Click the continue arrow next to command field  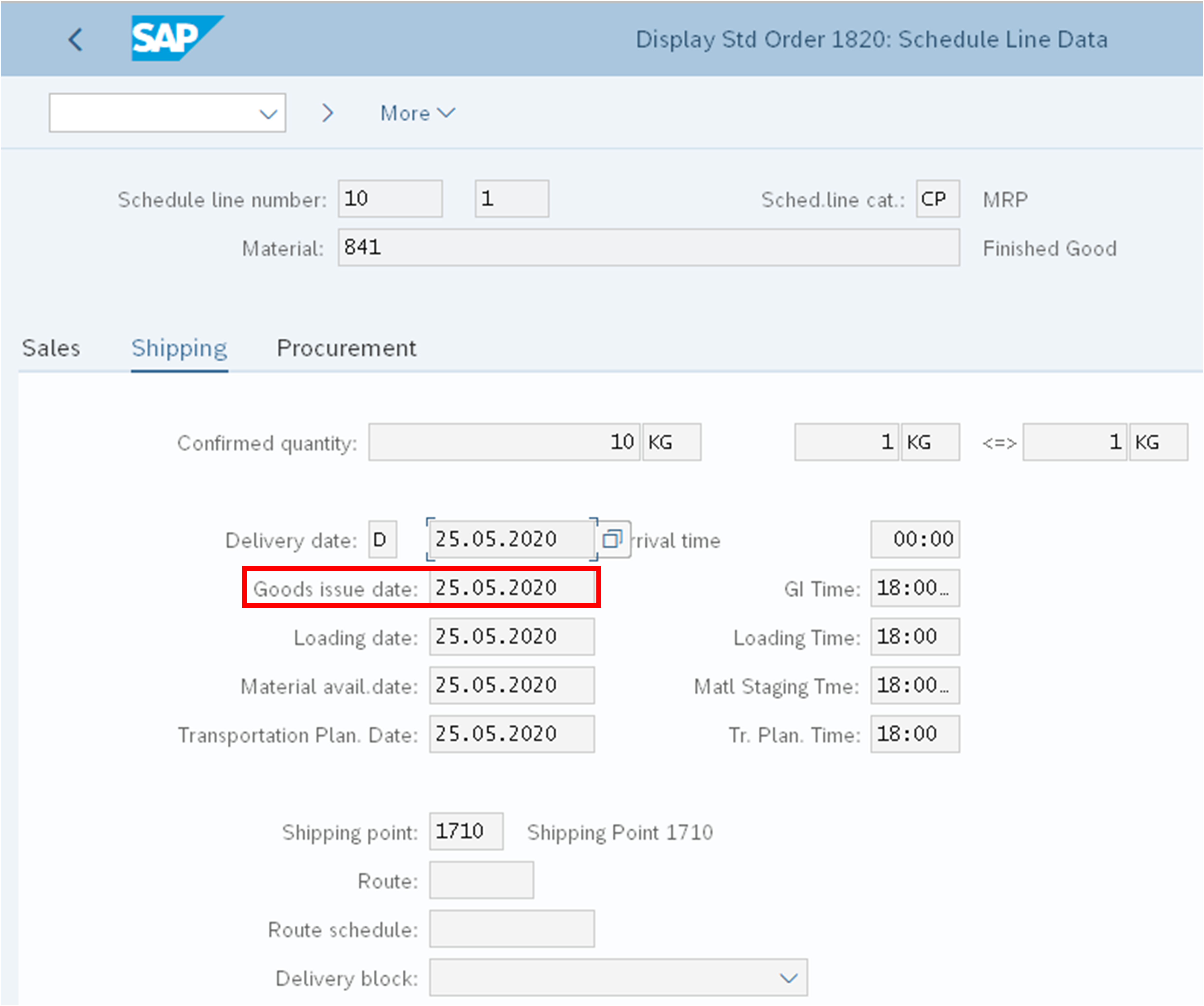tap(327, 113)
